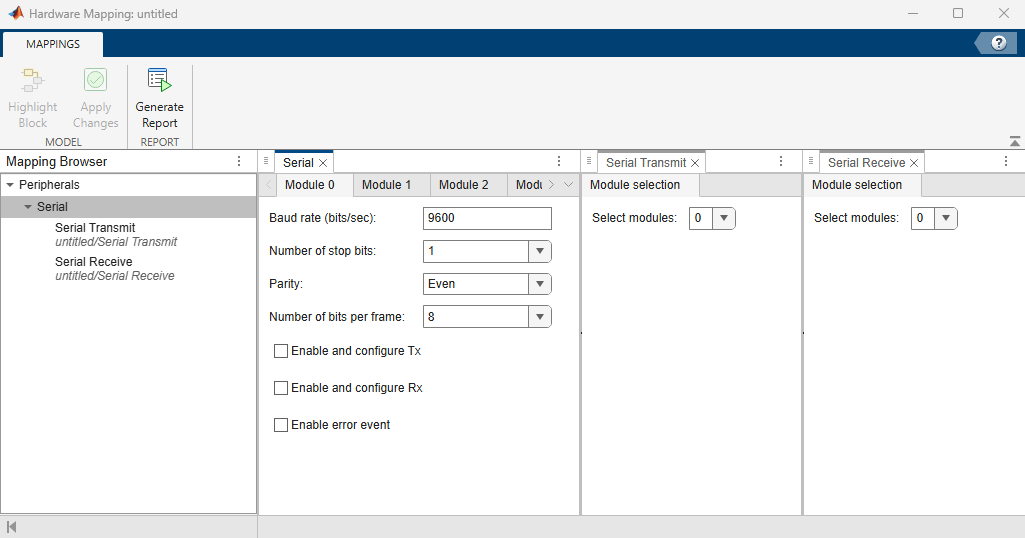
Task: Switch to the partially visible fourth module tab
Action: click(x=526, y=185)
